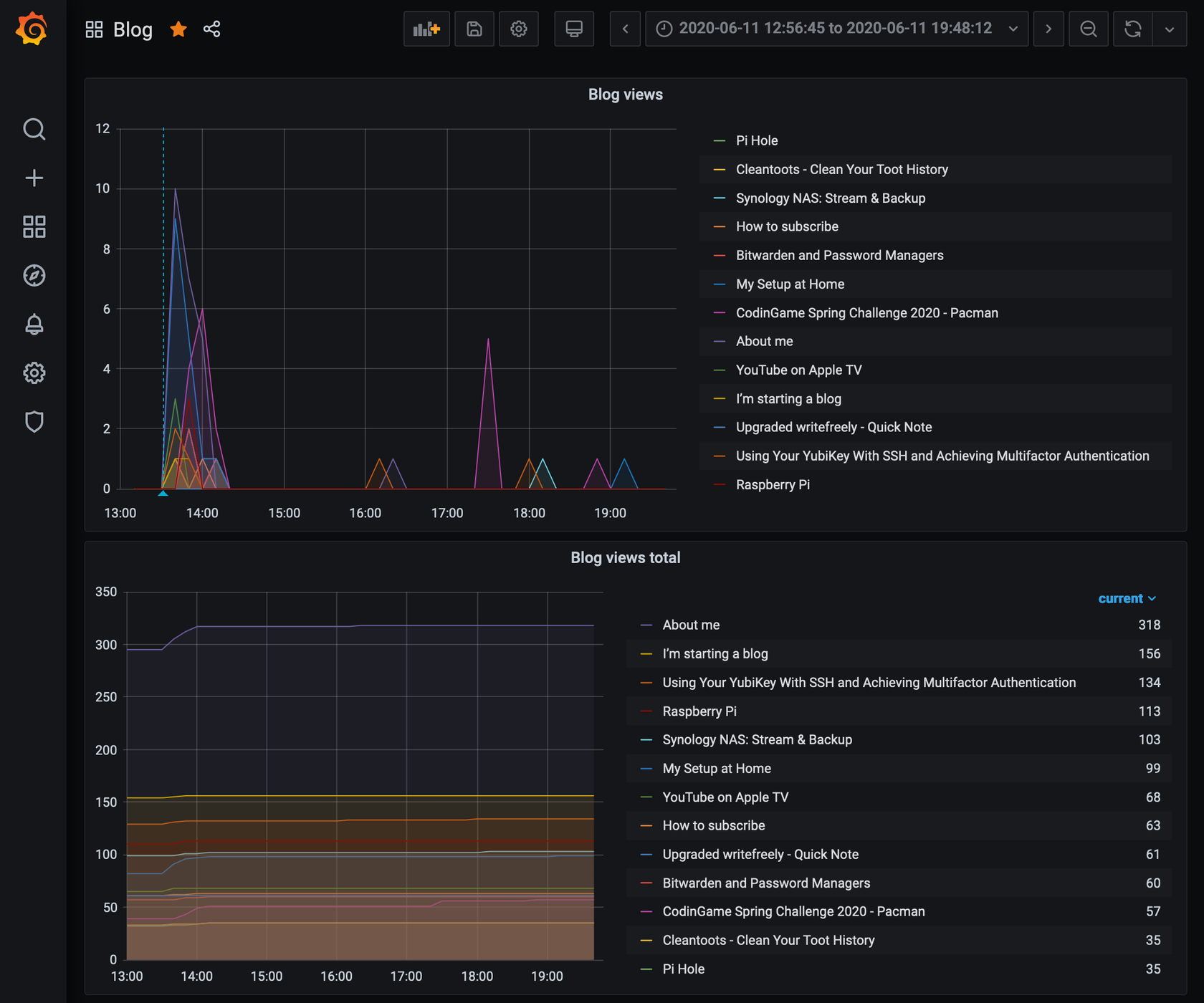
Task: Click the share dashboard button
Action: pos(212,29)
